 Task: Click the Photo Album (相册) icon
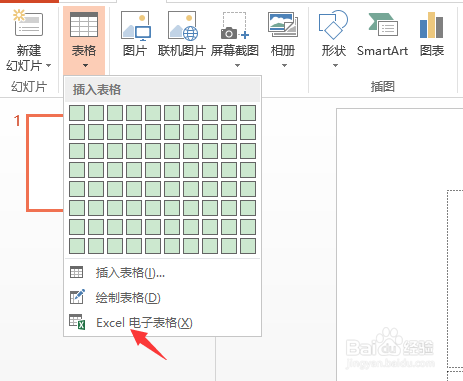(283, 25)
